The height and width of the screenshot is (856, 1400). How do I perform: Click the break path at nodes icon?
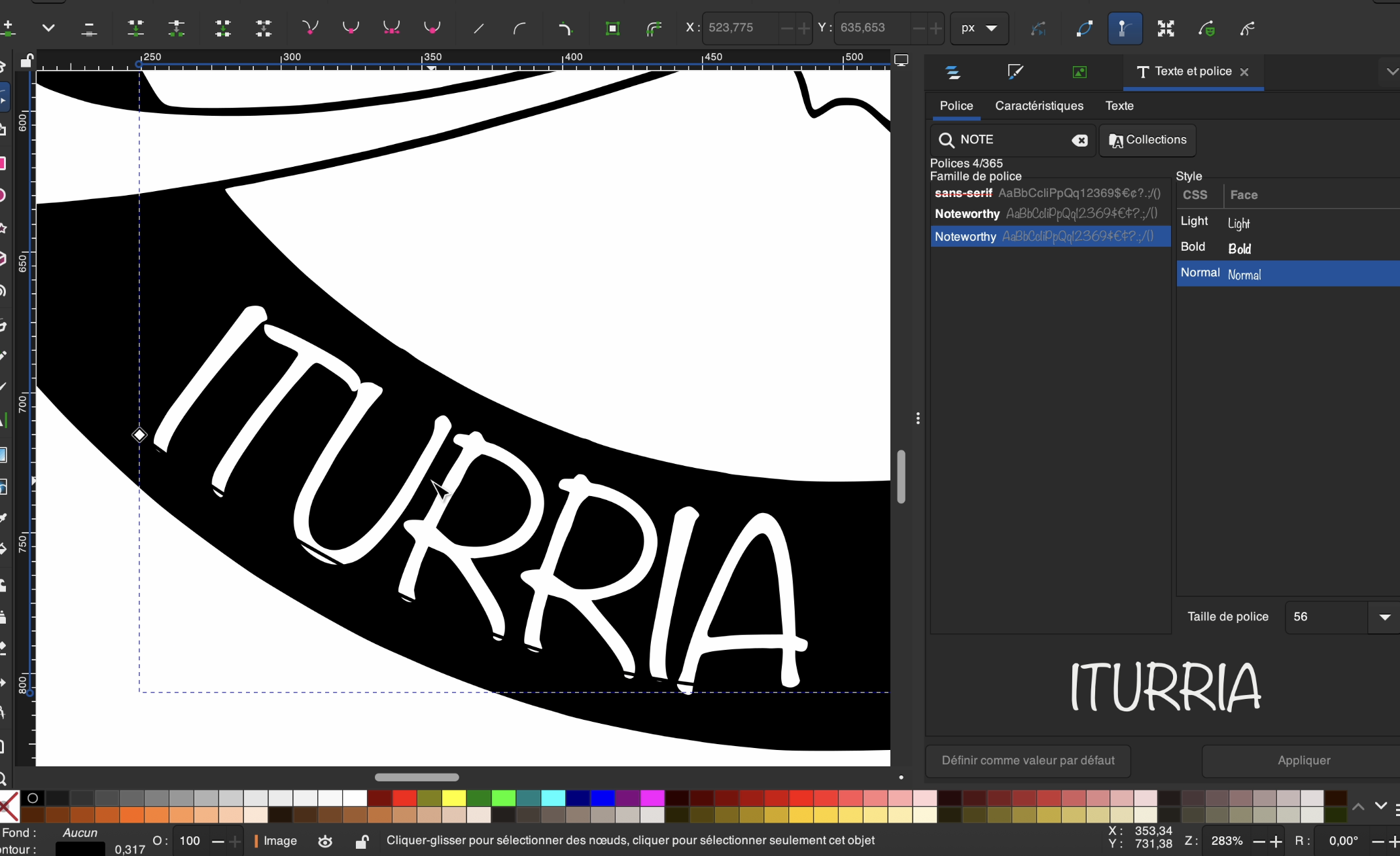177,28
